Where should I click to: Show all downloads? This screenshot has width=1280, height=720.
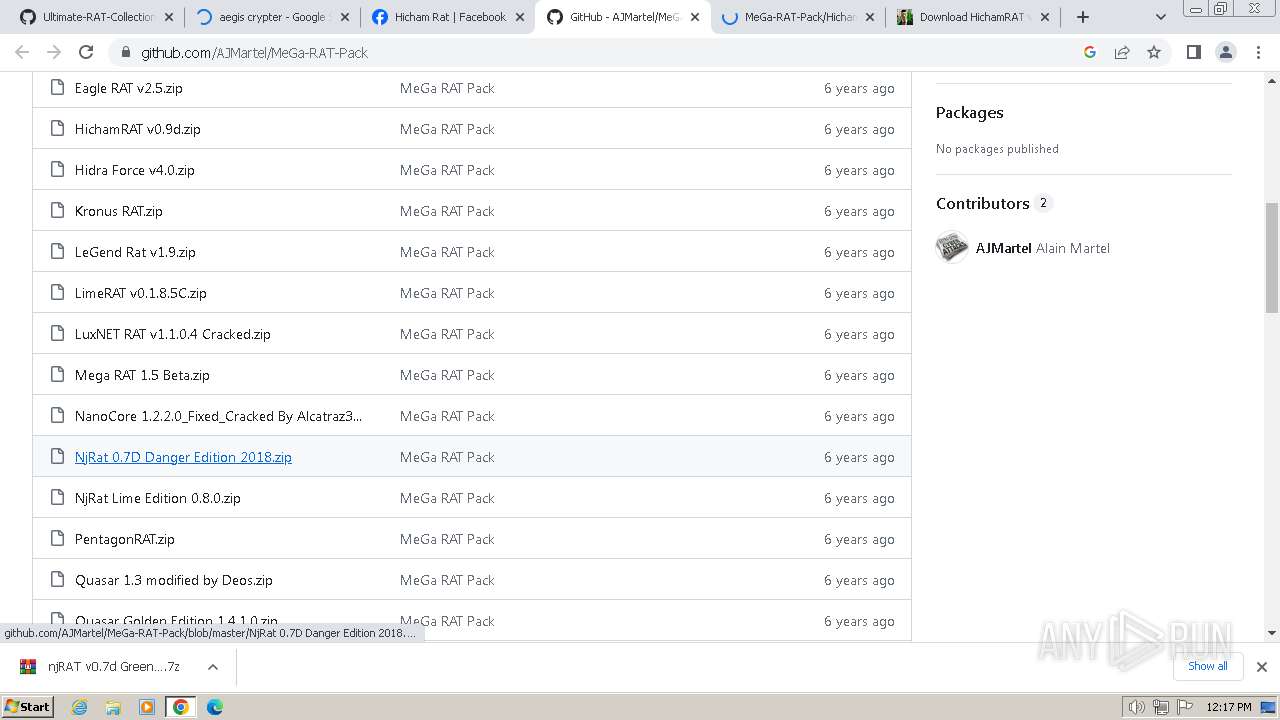tap(1208, 666)
